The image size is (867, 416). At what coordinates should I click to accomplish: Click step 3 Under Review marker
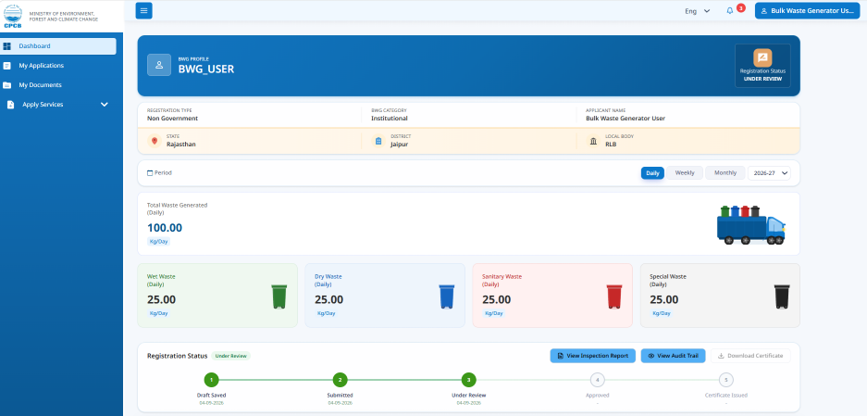click(x=469, y=380)
